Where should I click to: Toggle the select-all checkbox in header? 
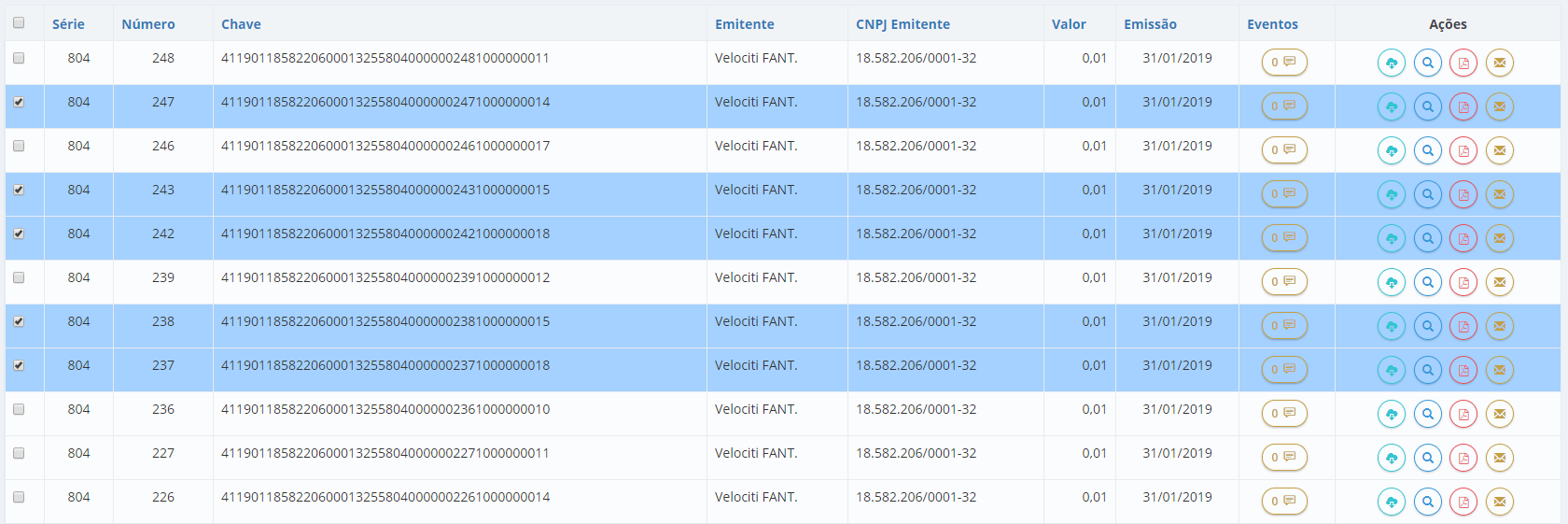pyautogui.click(x=19, y=22)
